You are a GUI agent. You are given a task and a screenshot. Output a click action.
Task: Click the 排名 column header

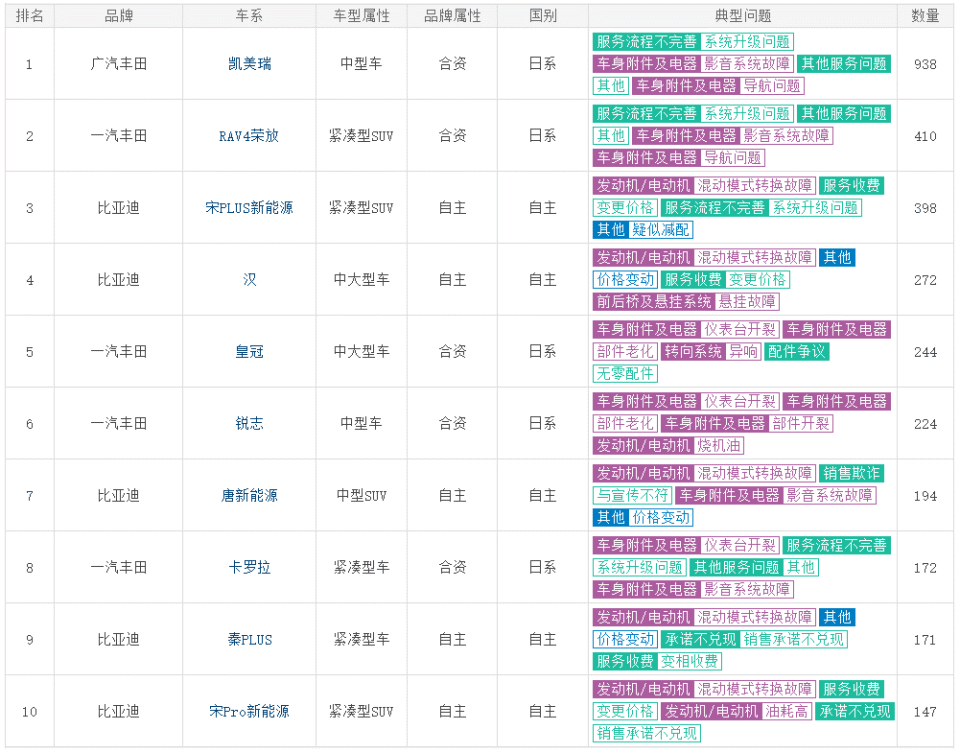[29, 16]
